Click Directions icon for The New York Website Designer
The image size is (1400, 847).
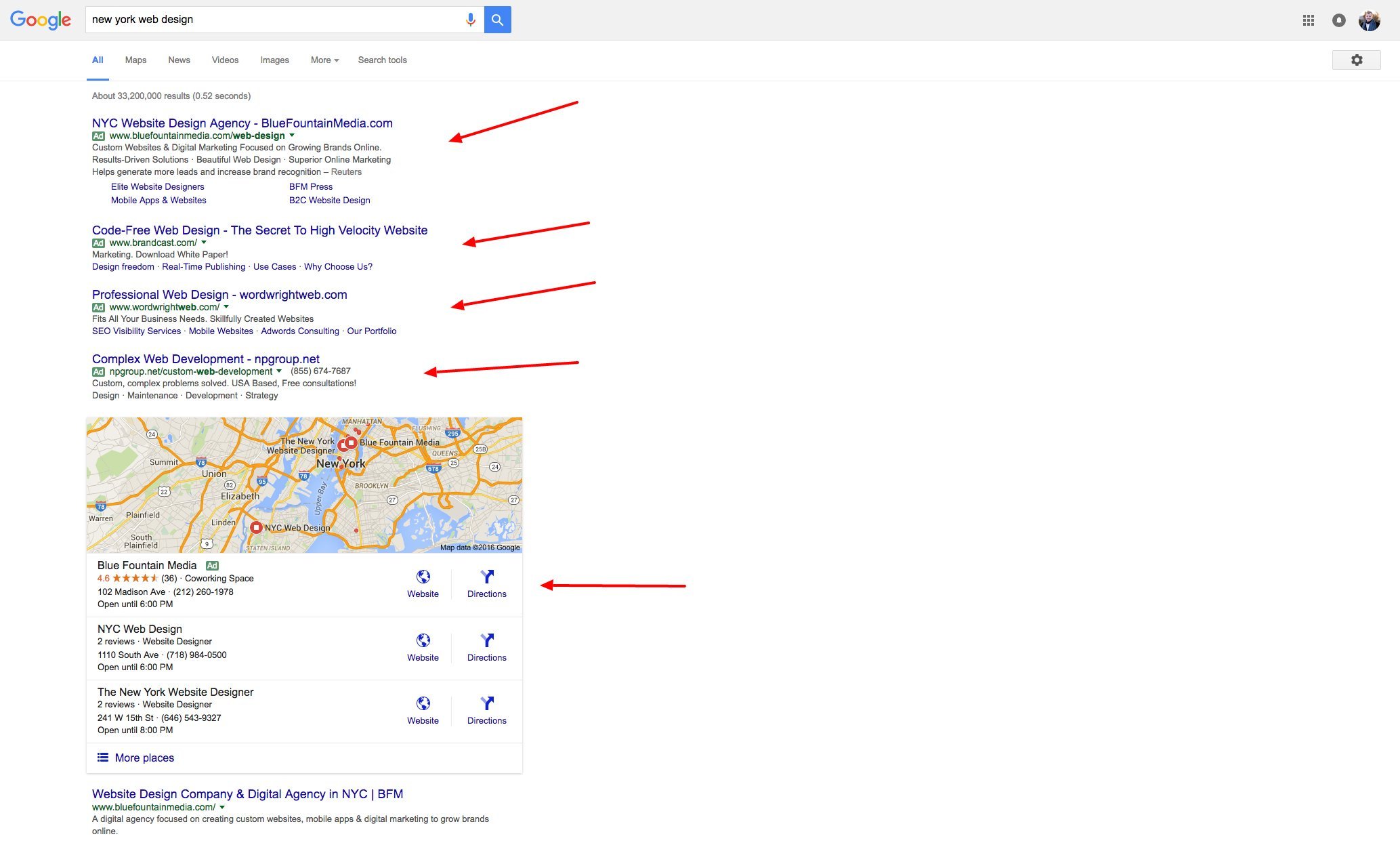point(487,703)
